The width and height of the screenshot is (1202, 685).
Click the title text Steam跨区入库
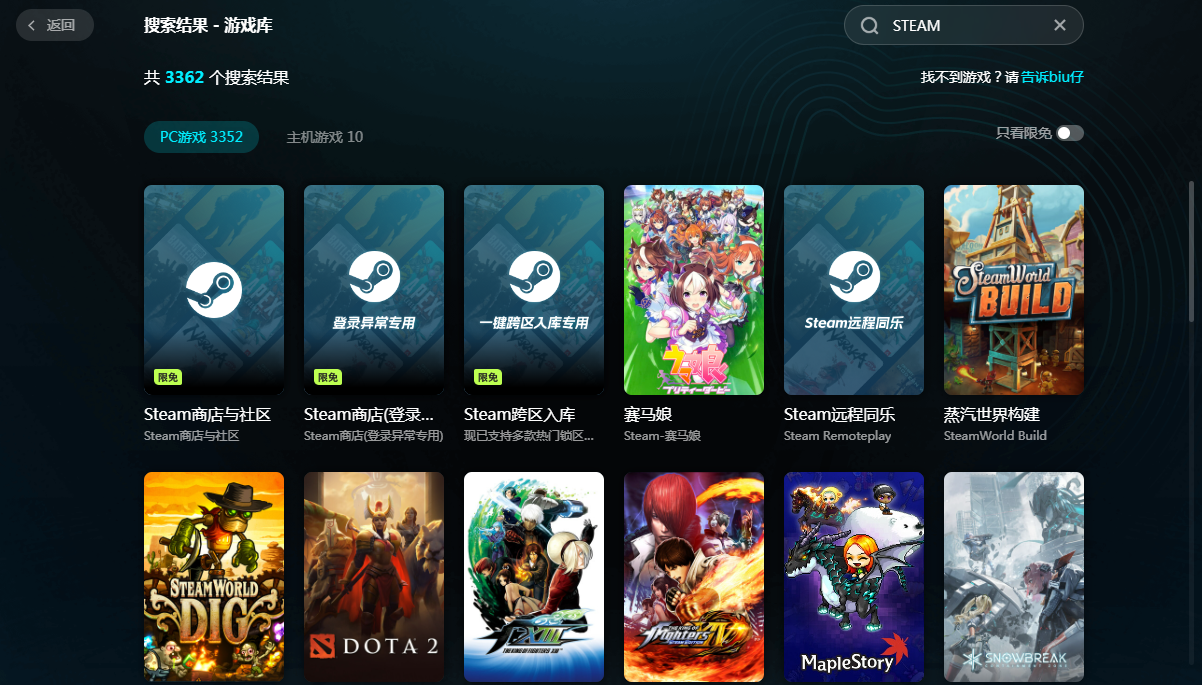(519, 414)
